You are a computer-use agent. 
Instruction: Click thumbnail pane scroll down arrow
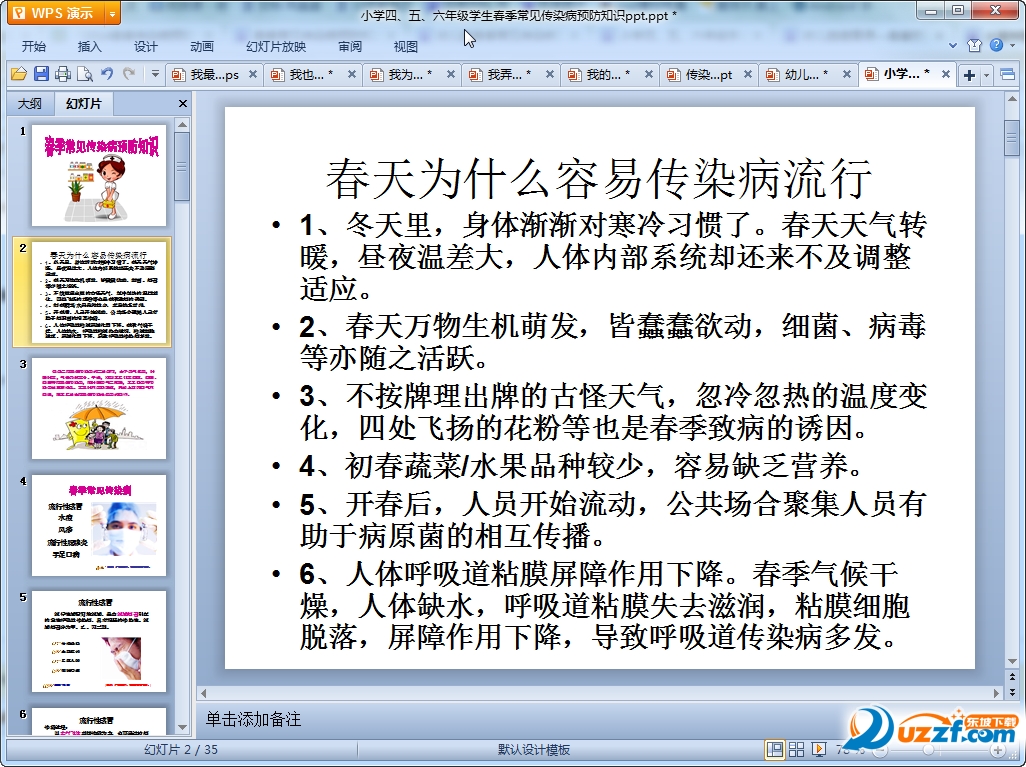[x=183, y=727]
